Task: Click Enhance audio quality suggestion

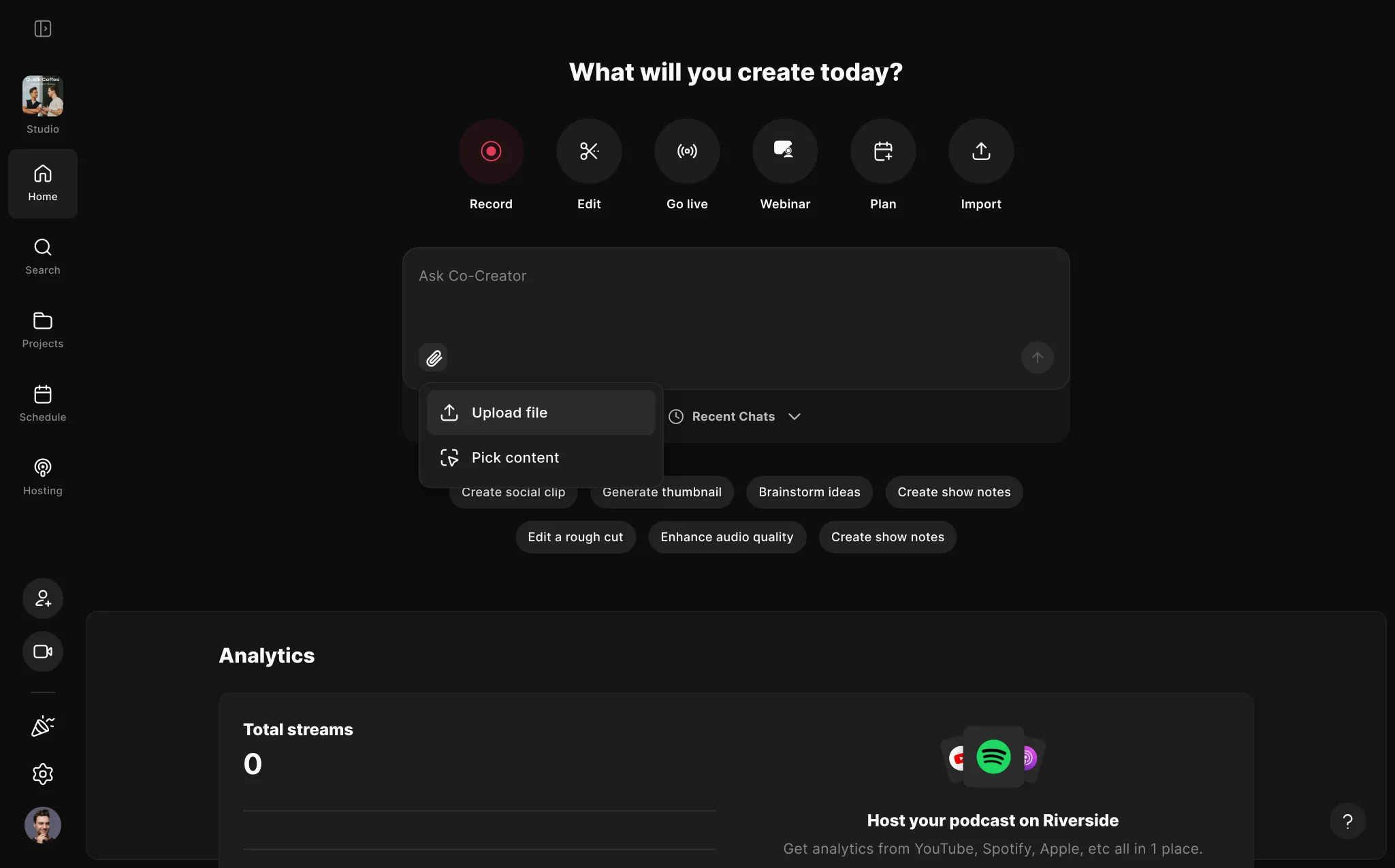Action: (726, 537)
